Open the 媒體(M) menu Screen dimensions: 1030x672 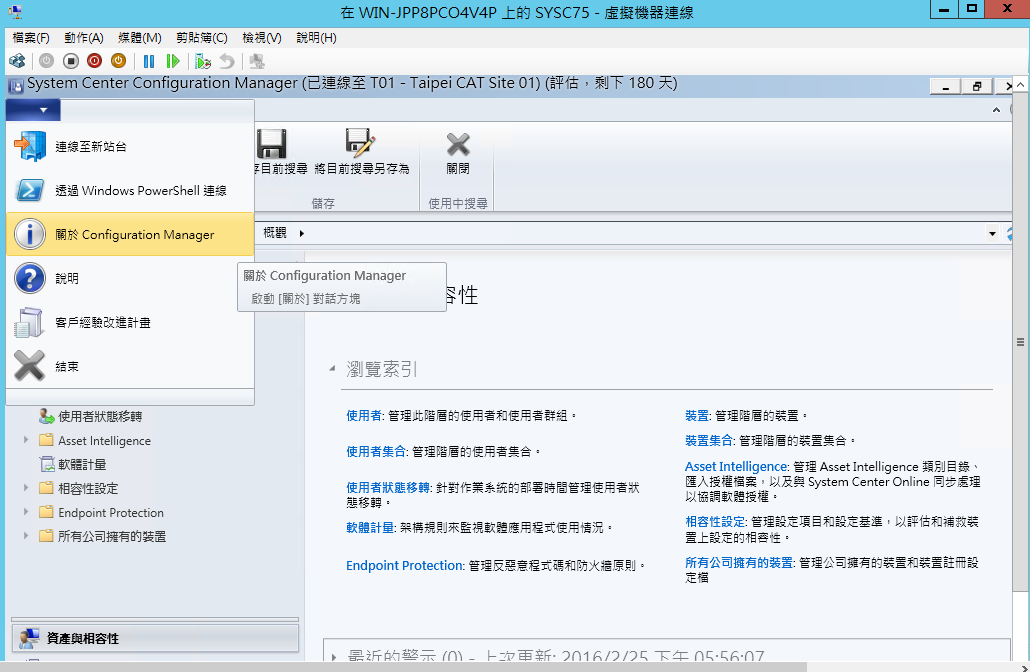coord(139,37)
